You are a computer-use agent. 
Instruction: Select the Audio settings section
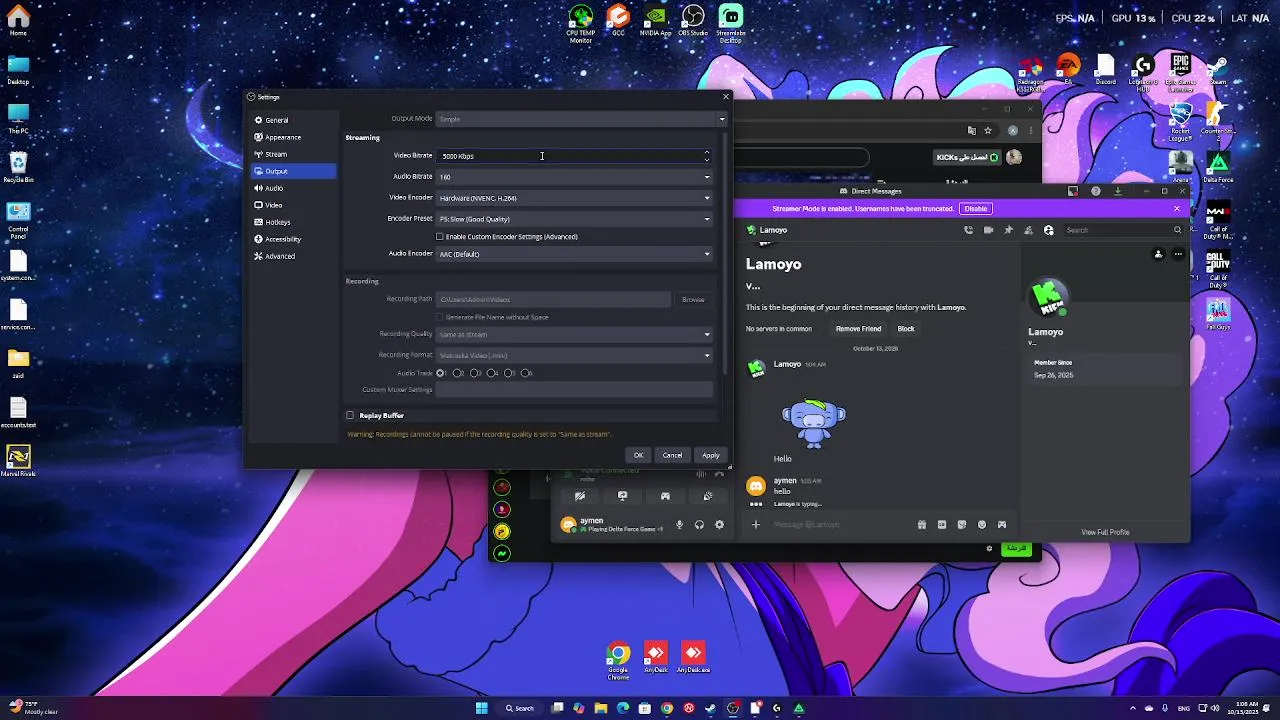293,188
